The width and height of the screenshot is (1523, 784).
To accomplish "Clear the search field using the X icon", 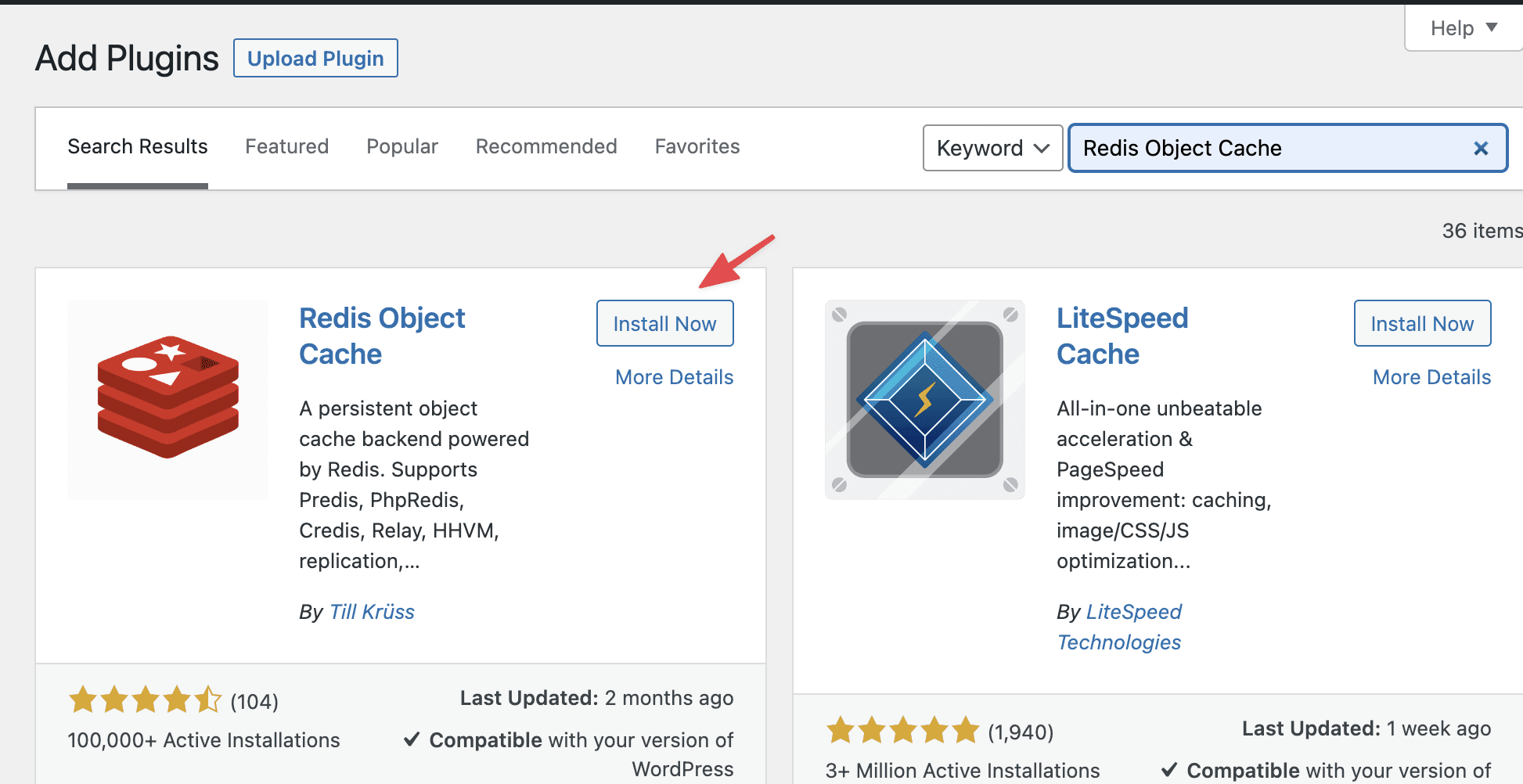I will (x=1481, y=148).
